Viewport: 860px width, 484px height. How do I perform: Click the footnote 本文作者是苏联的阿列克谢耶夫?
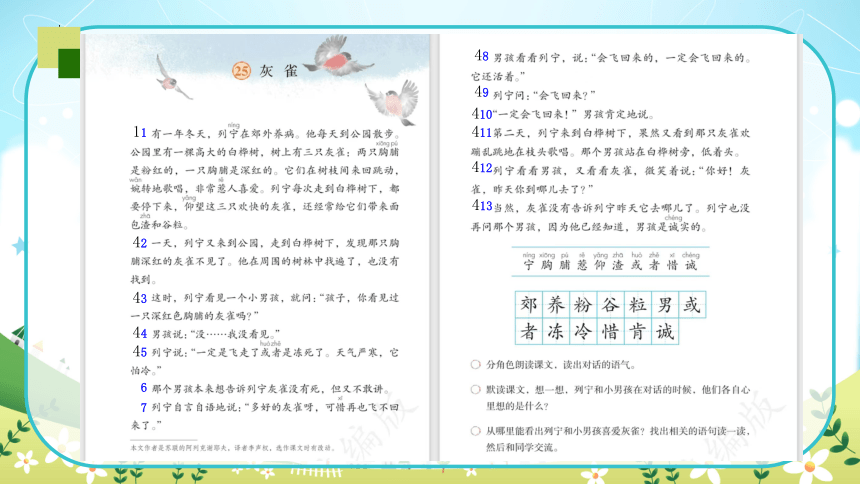(x=233, y=448)
